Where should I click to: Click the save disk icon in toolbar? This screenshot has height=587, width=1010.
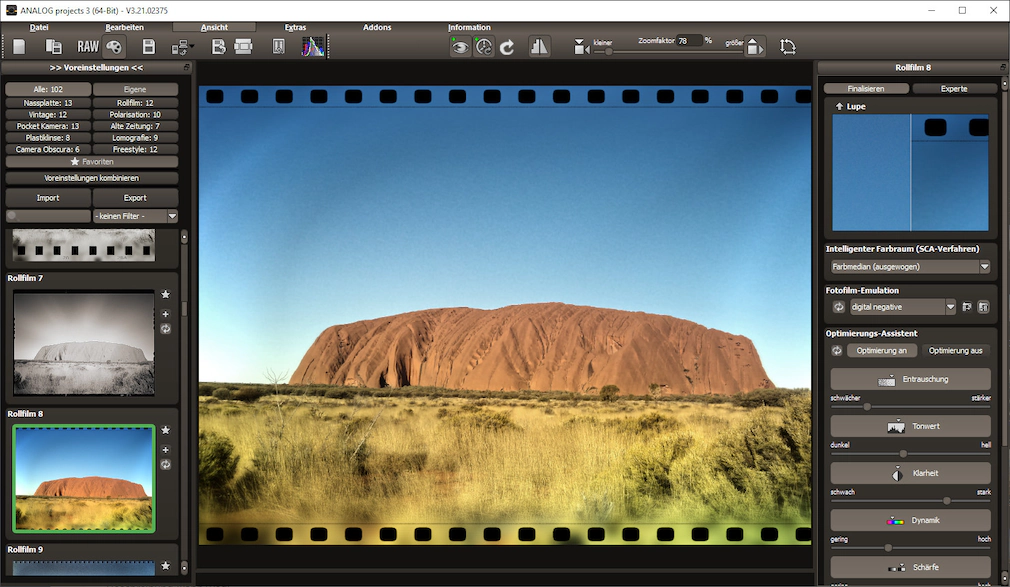coord(148,47)
